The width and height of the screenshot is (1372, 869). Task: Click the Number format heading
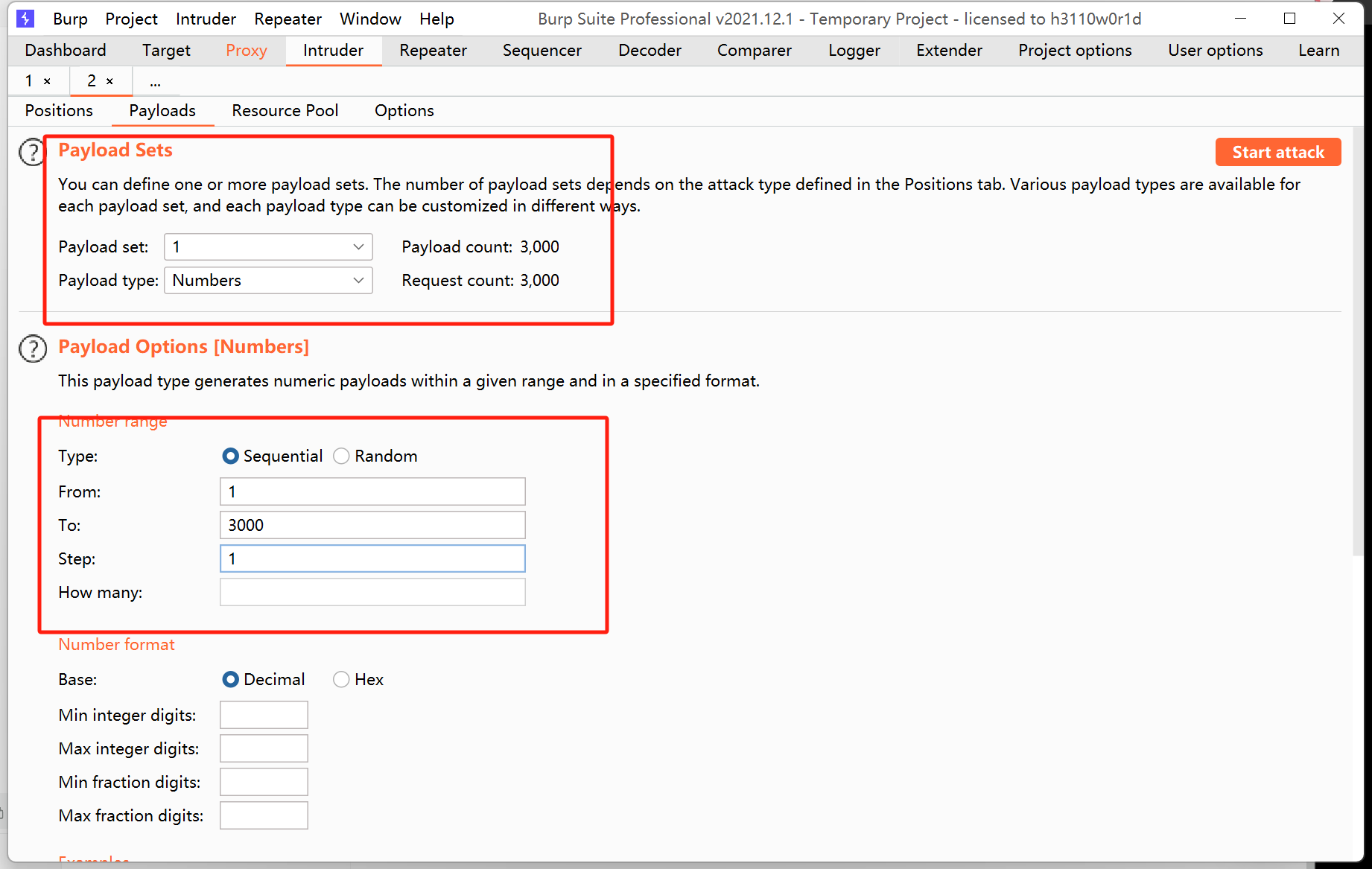[116, 644]
